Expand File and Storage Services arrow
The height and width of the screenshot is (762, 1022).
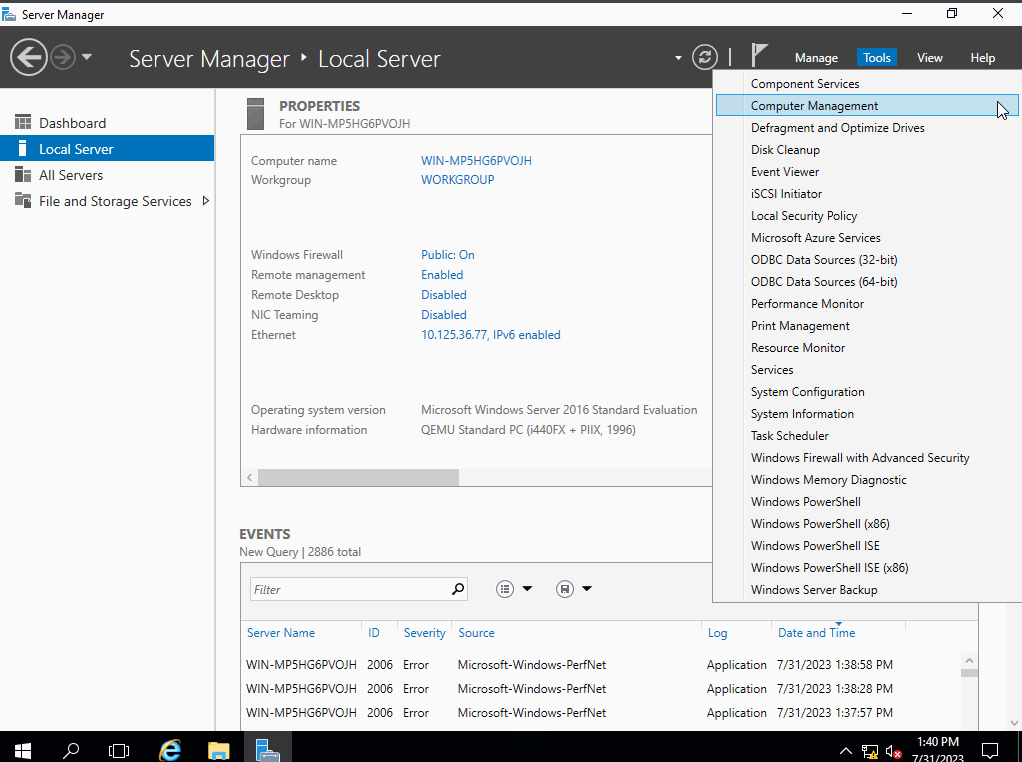point(206,201)
